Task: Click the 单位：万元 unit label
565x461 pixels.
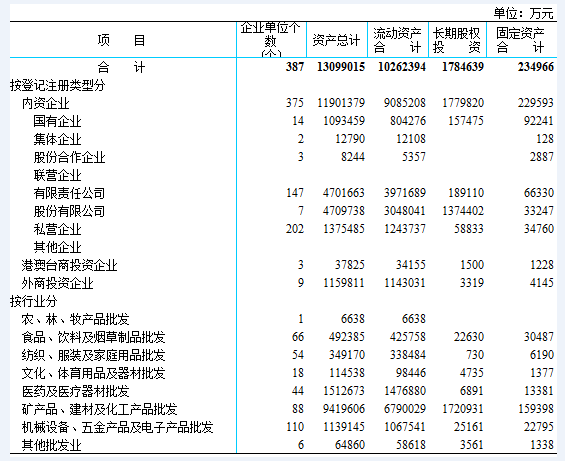Action: point(523,13)
